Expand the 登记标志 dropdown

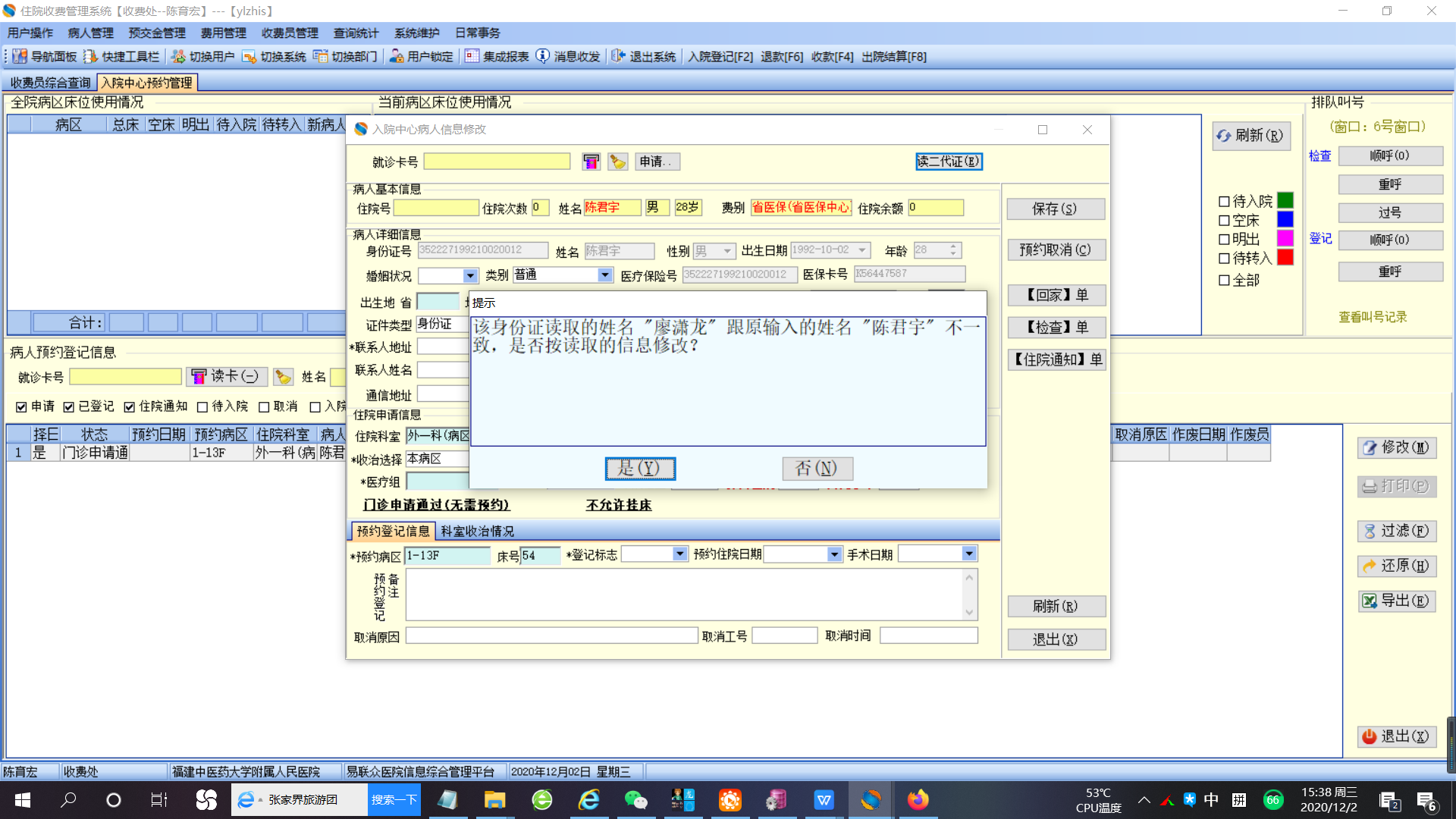[679, 554]
